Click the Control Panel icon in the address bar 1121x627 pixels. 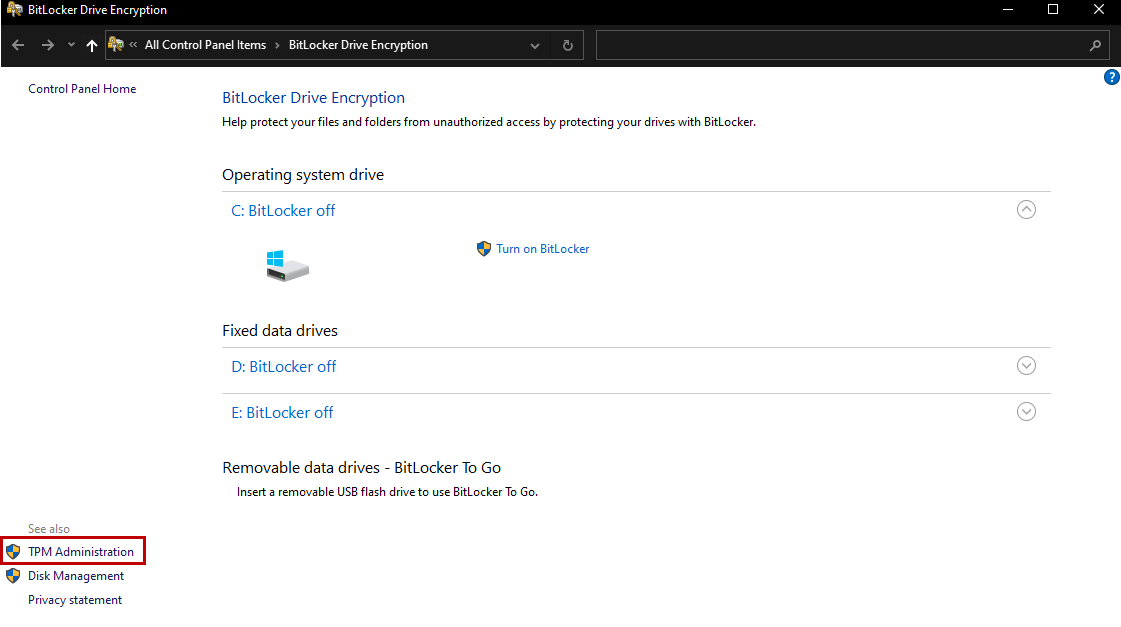click(x=116, y=44)
